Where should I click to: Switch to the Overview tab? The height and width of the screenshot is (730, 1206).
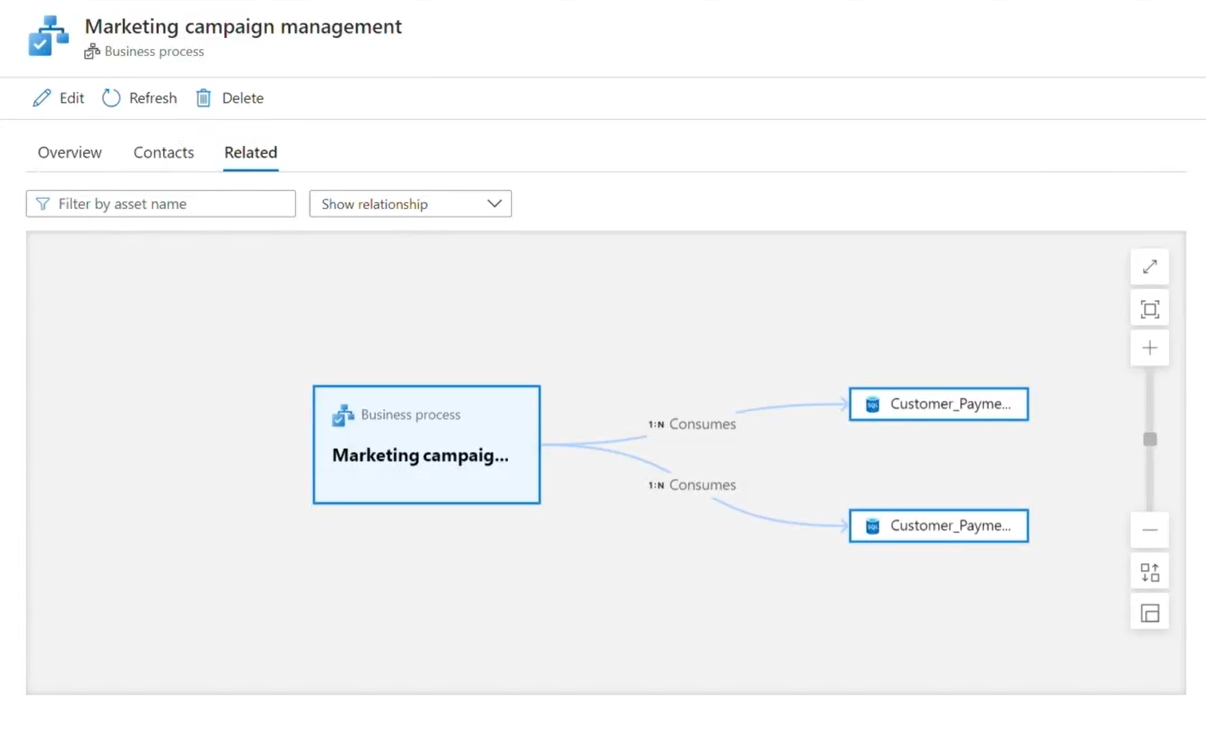click(x=69, y=152)
